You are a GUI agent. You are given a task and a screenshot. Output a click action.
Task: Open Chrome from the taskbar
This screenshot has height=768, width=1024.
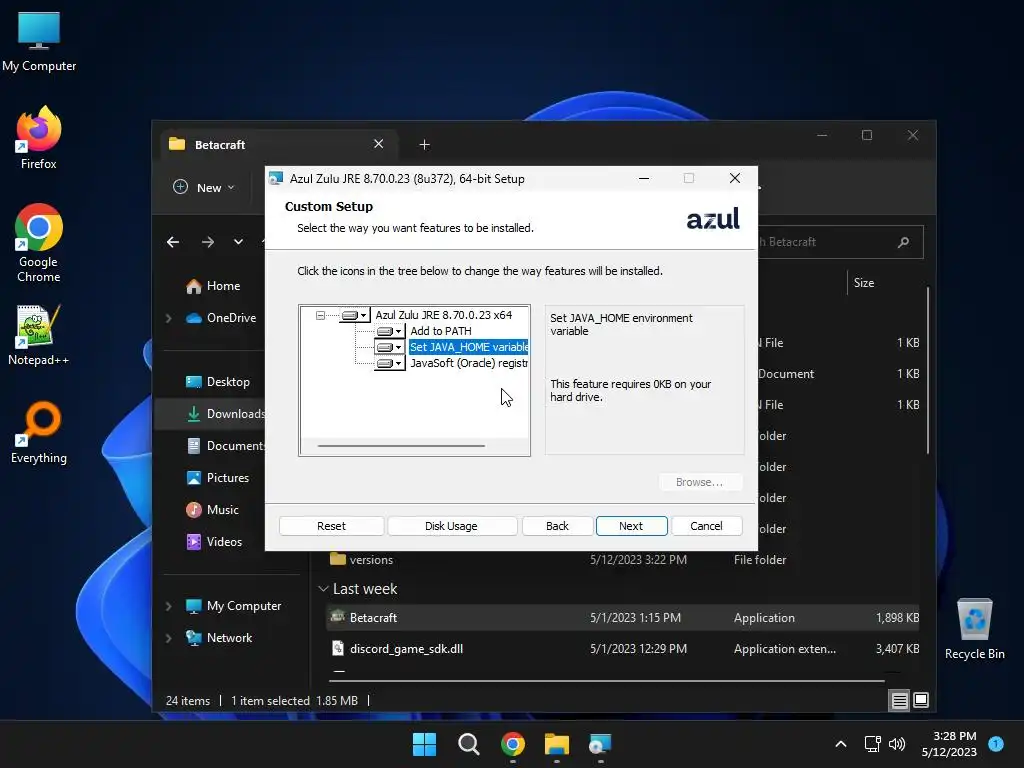pos(513,744)
